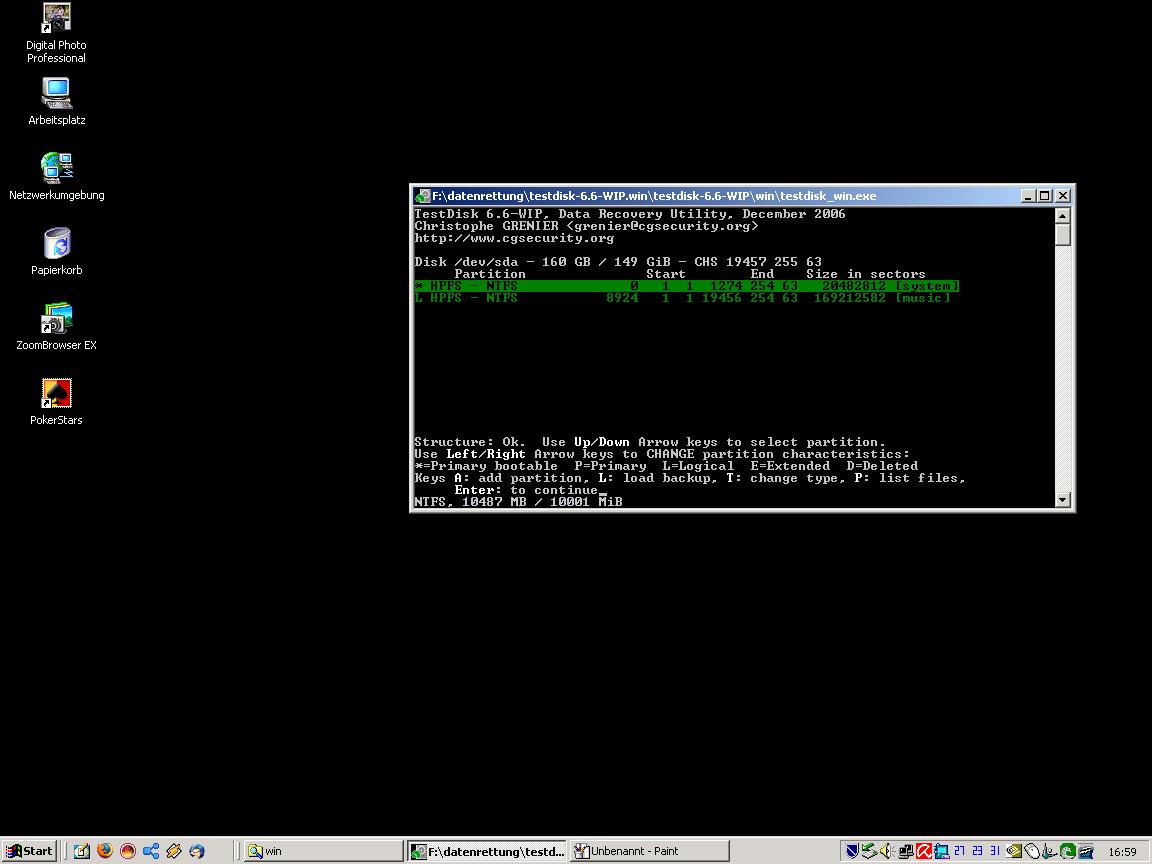The width and height of the screenshot is (1152, 864).
Task: Click the red round quick launch icon
Action: click(128, 851)
